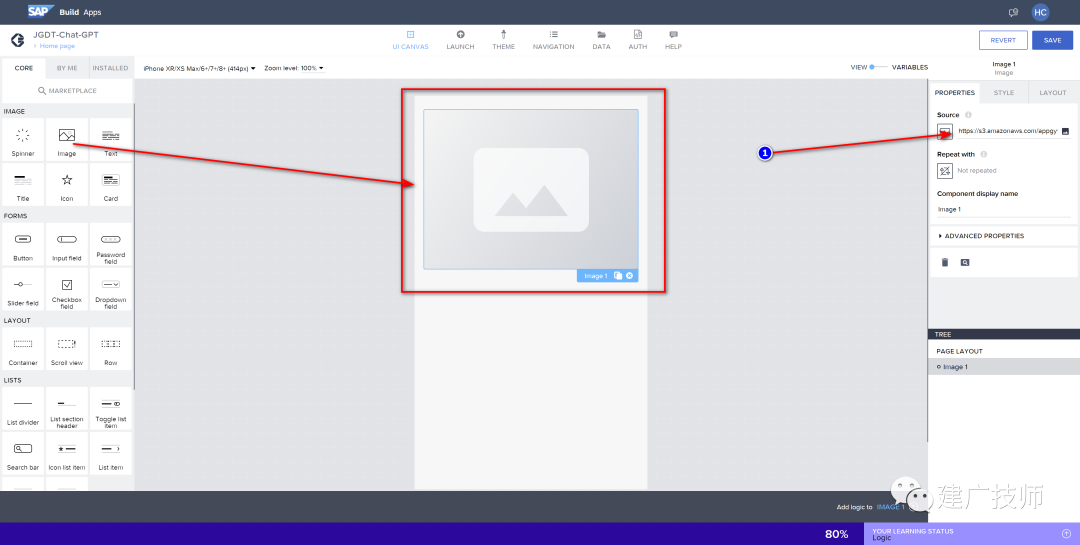Image resolution: width=1080 pixels, height=545 pixels.
Task: Open the Auth tab
Action: (638, 40)
